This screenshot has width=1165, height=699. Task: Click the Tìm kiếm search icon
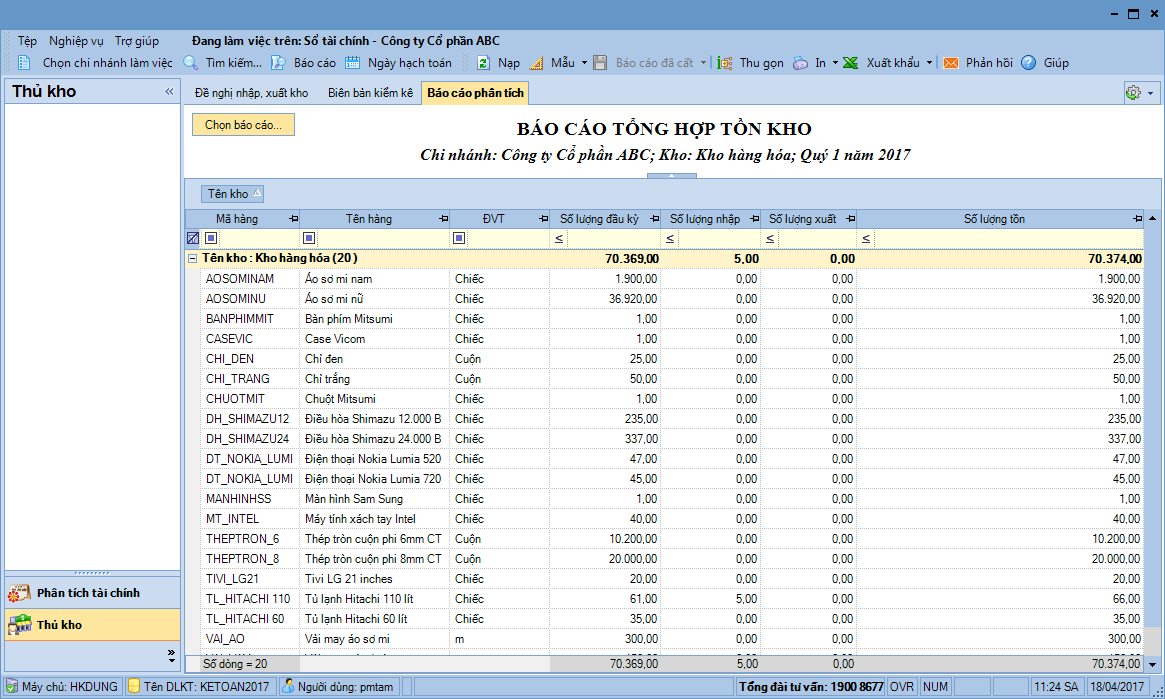[x=191, y=63]
